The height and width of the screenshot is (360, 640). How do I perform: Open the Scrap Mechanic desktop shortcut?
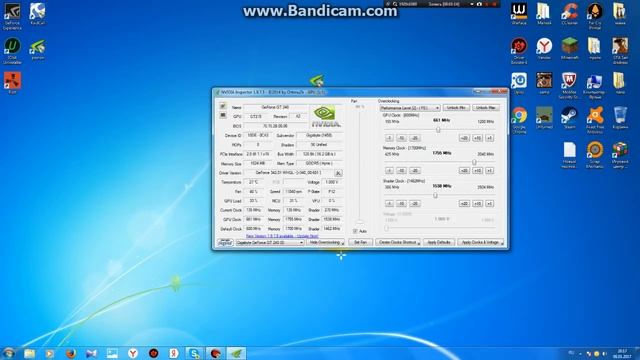595,155
